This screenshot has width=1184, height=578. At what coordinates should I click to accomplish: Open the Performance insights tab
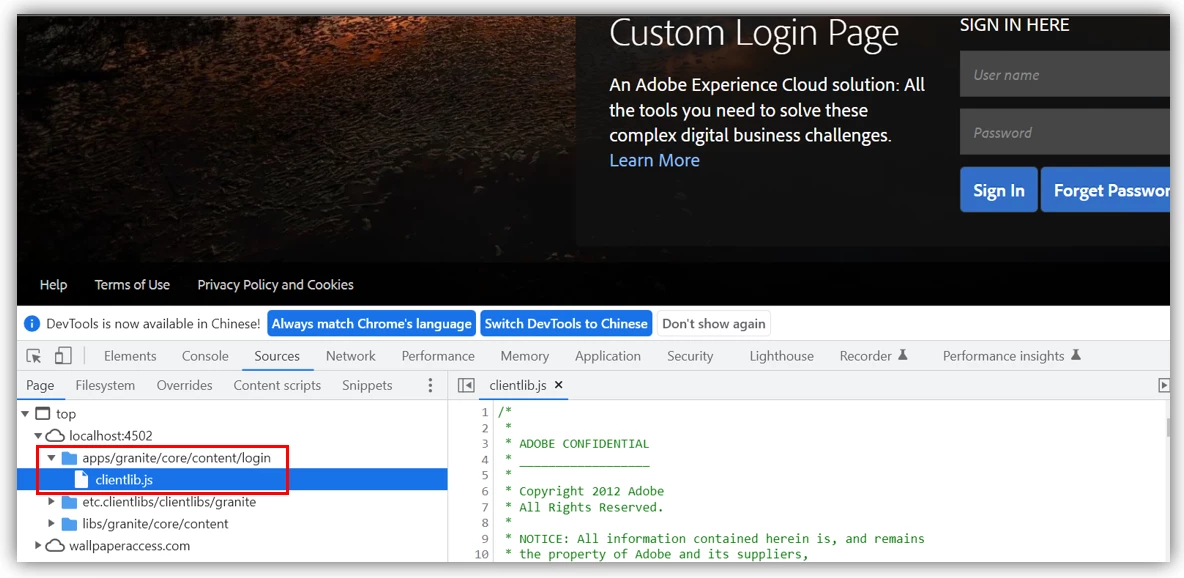(1012, 356)
